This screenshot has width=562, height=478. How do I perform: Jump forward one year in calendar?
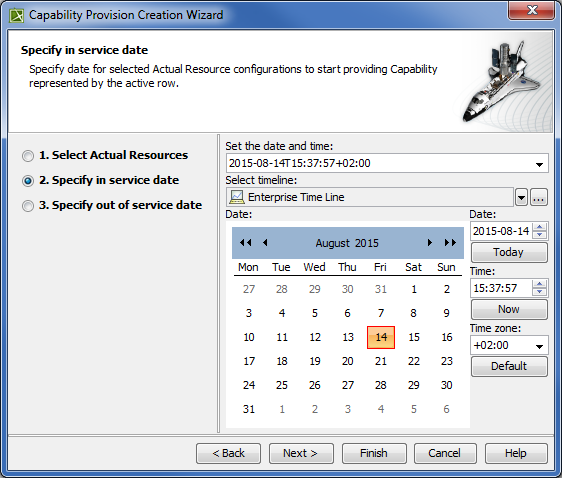[x=450, y=243]
